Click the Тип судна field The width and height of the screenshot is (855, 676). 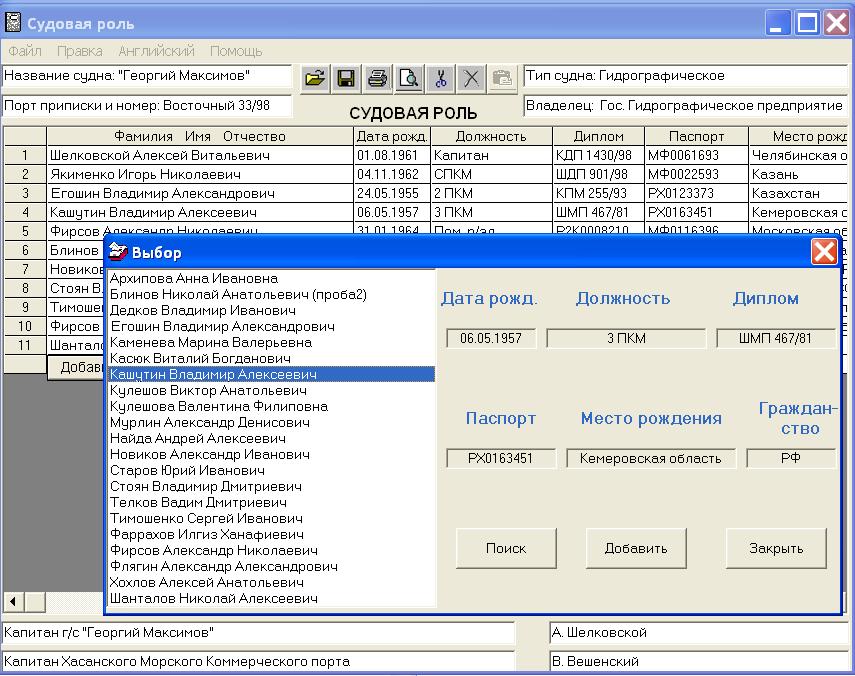[x=686, y=76]
